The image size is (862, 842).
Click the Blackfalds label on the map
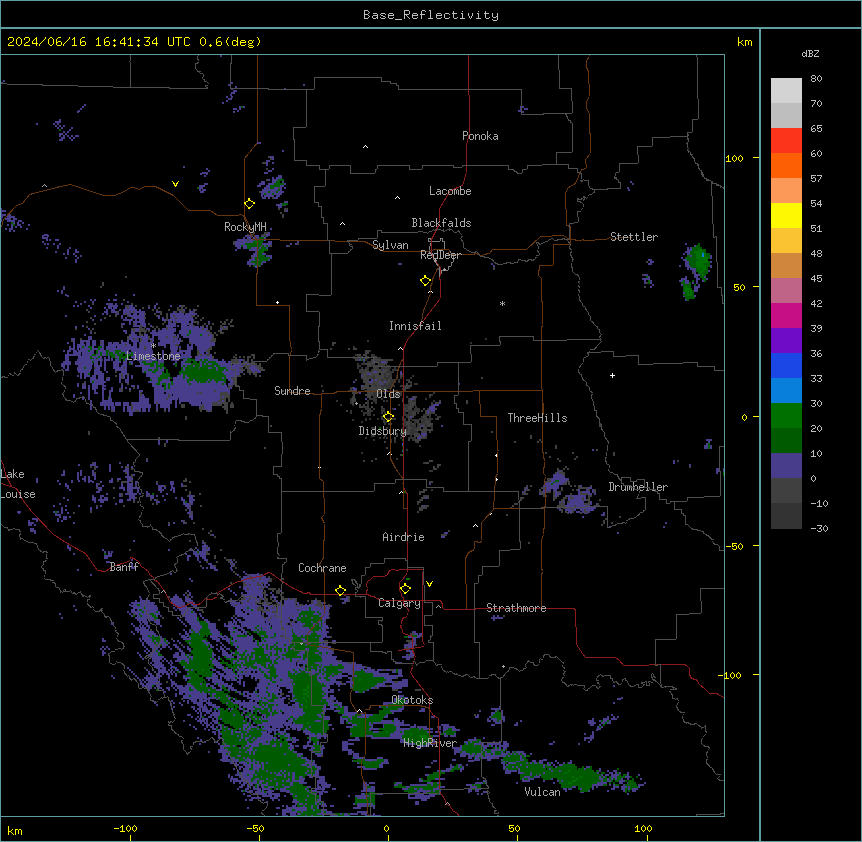[x=441, y=223]
